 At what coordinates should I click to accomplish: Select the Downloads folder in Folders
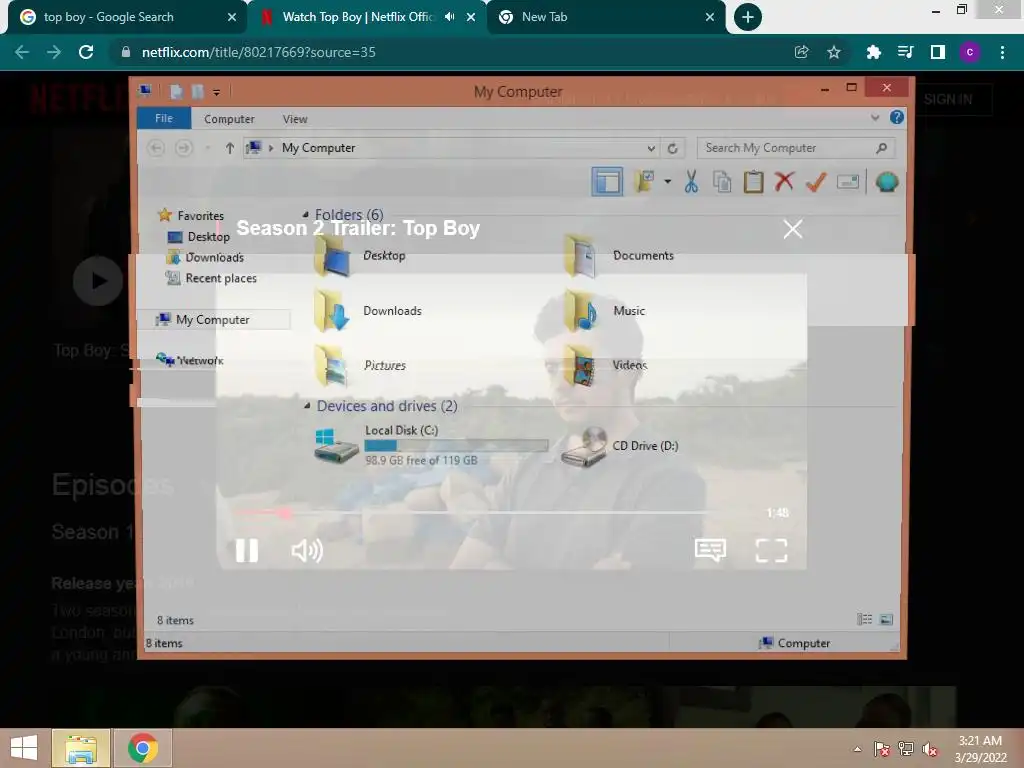tap(368, 311)
